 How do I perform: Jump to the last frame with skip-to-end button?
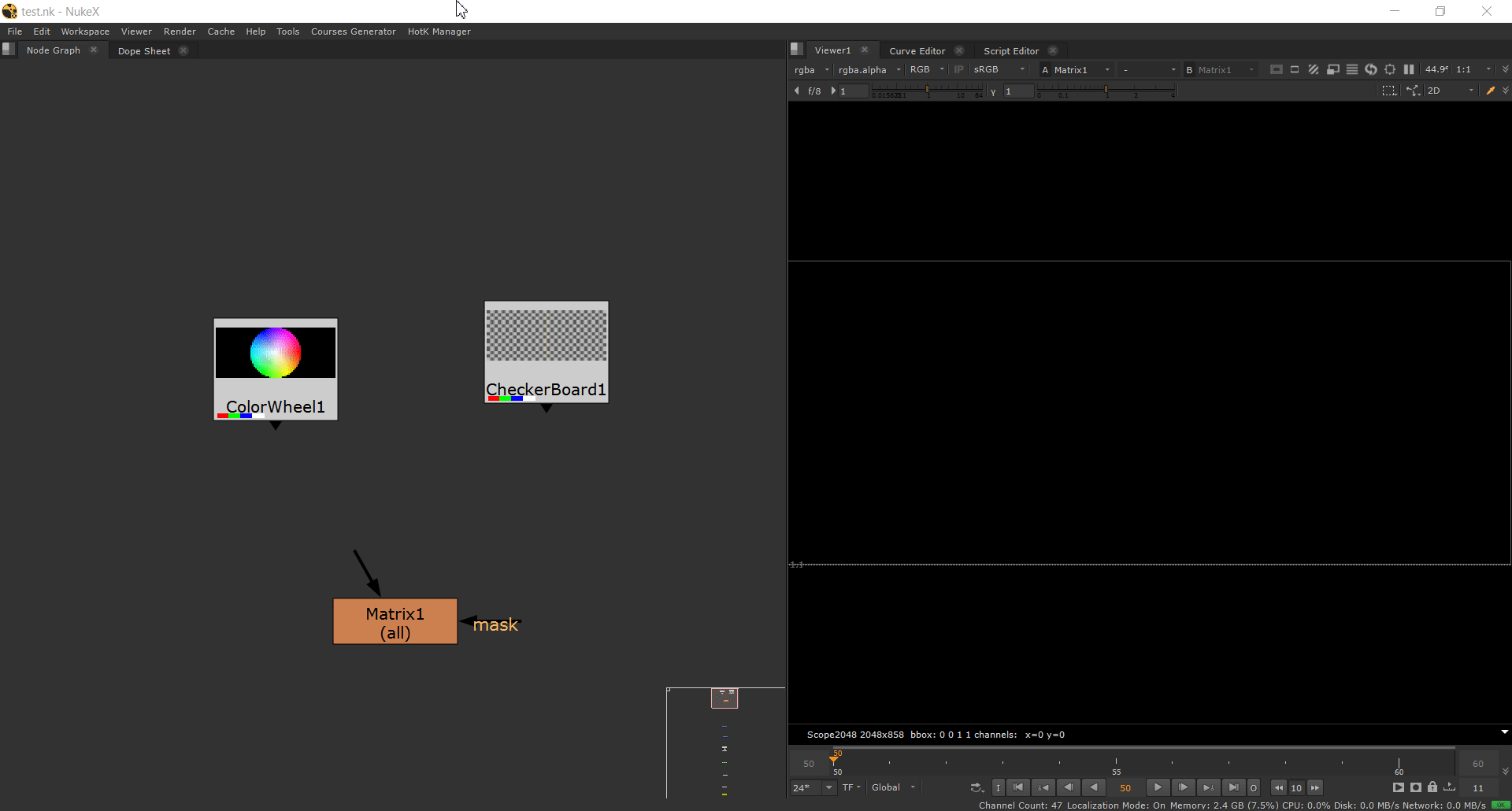(x=1234, y=787)
